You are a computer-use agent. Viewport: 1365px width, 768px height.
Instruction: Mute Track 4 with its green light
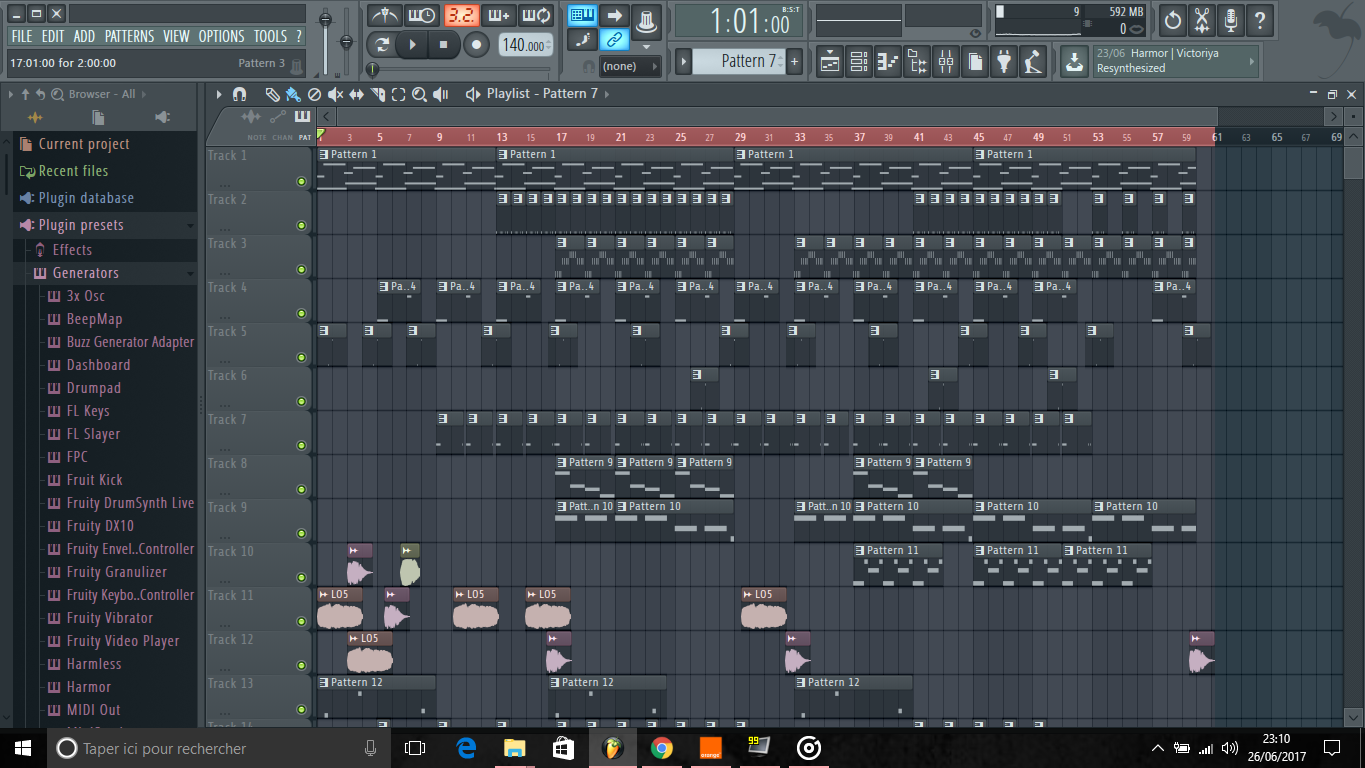click(x=301, y=313)
